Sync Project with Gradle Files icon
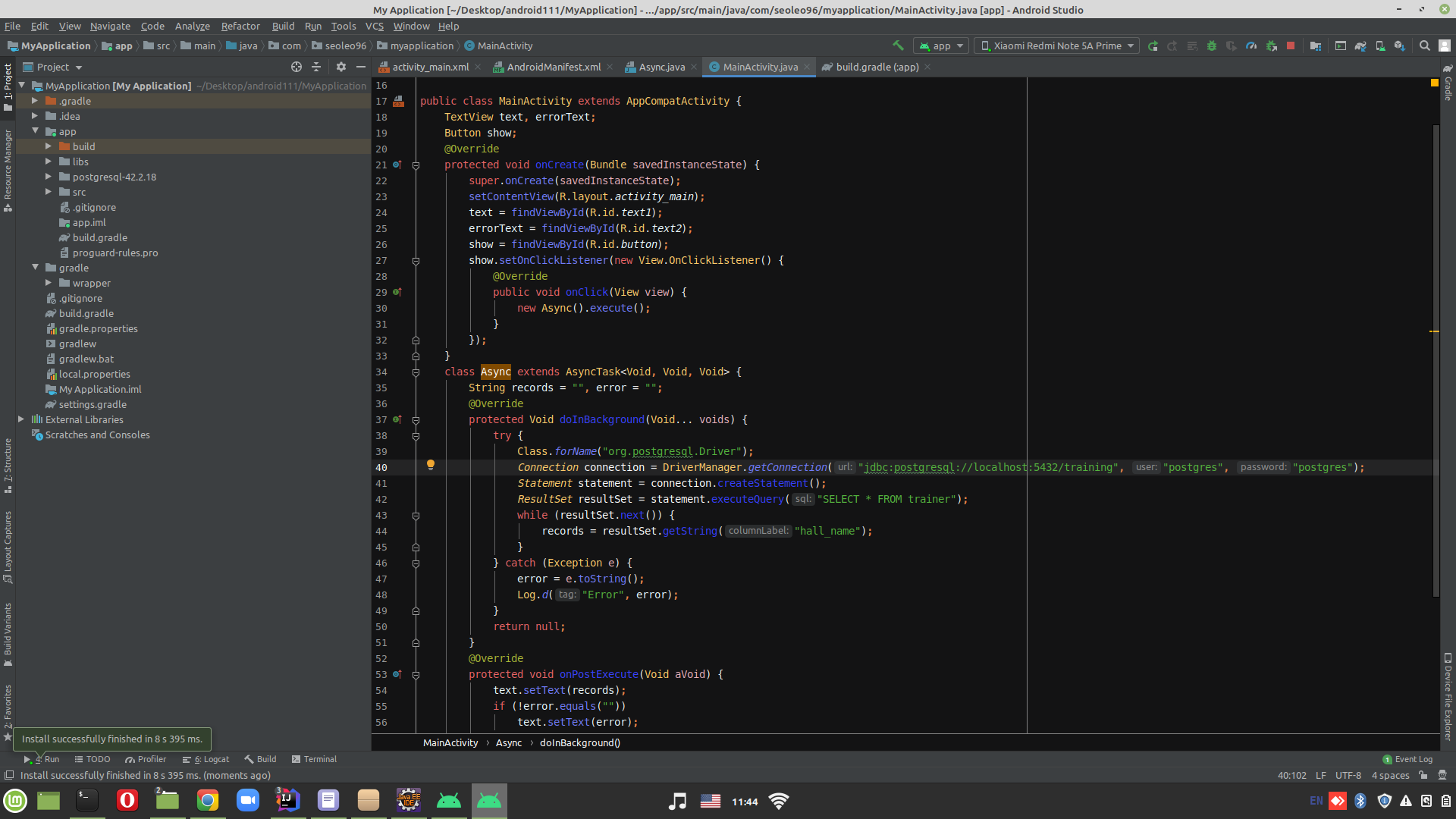Image resolution: width=1456 pixels, height=819 pixels. click(x=1360, y=45)
